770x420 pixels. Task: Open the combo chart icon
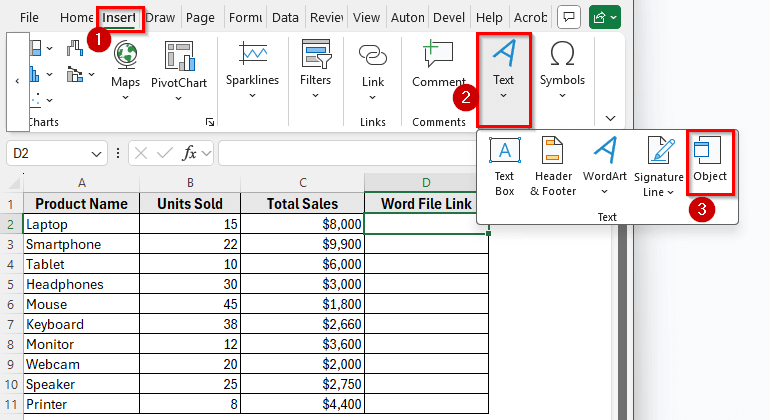(75, 75)
